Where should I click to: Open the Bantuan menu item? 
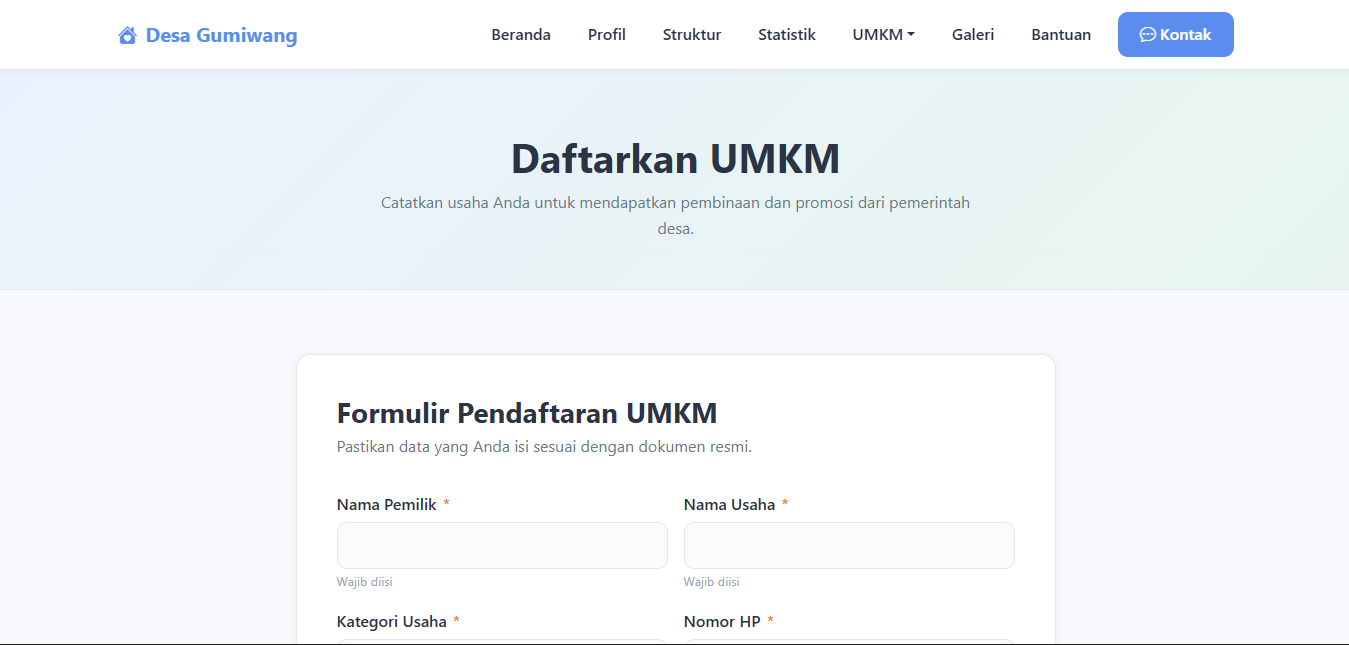point(1061,35)
